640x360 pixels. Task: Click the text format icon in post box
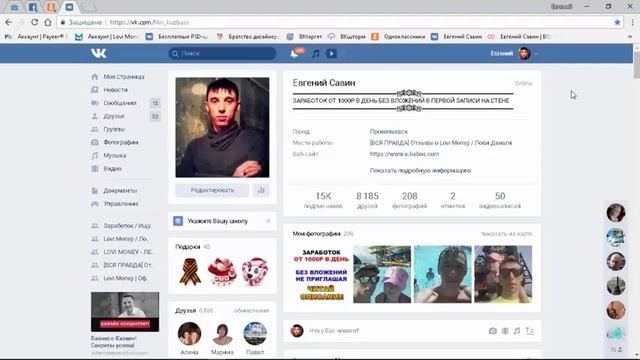530,331
